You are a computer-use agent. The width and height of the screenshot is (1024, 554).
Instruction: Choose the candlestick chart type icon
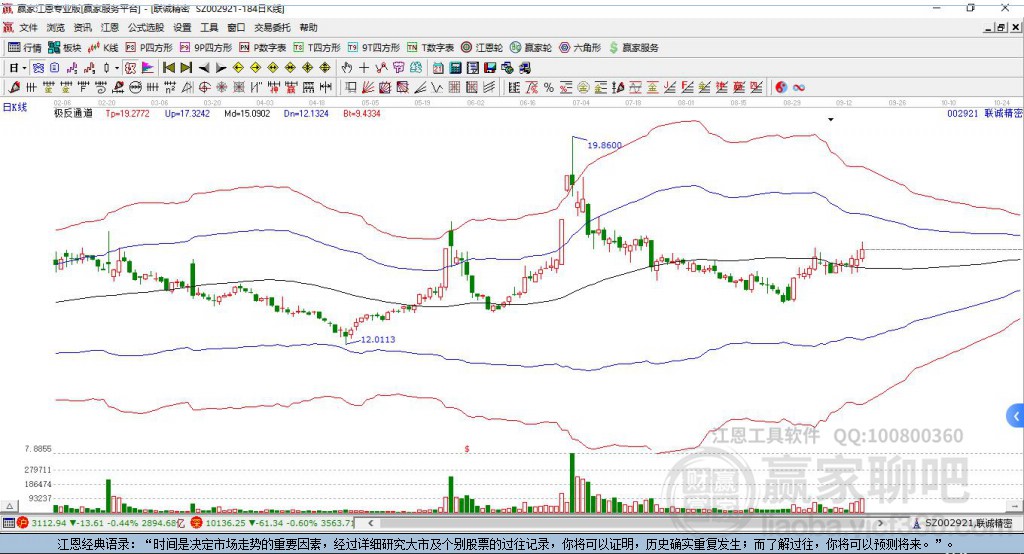[x=106, y=68]
